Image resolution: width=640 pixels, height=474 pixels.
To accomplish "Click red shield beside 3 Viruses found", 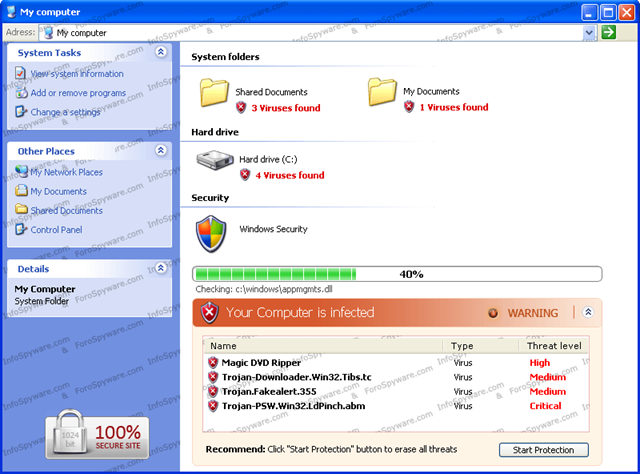I will click(x=241, y=108).
